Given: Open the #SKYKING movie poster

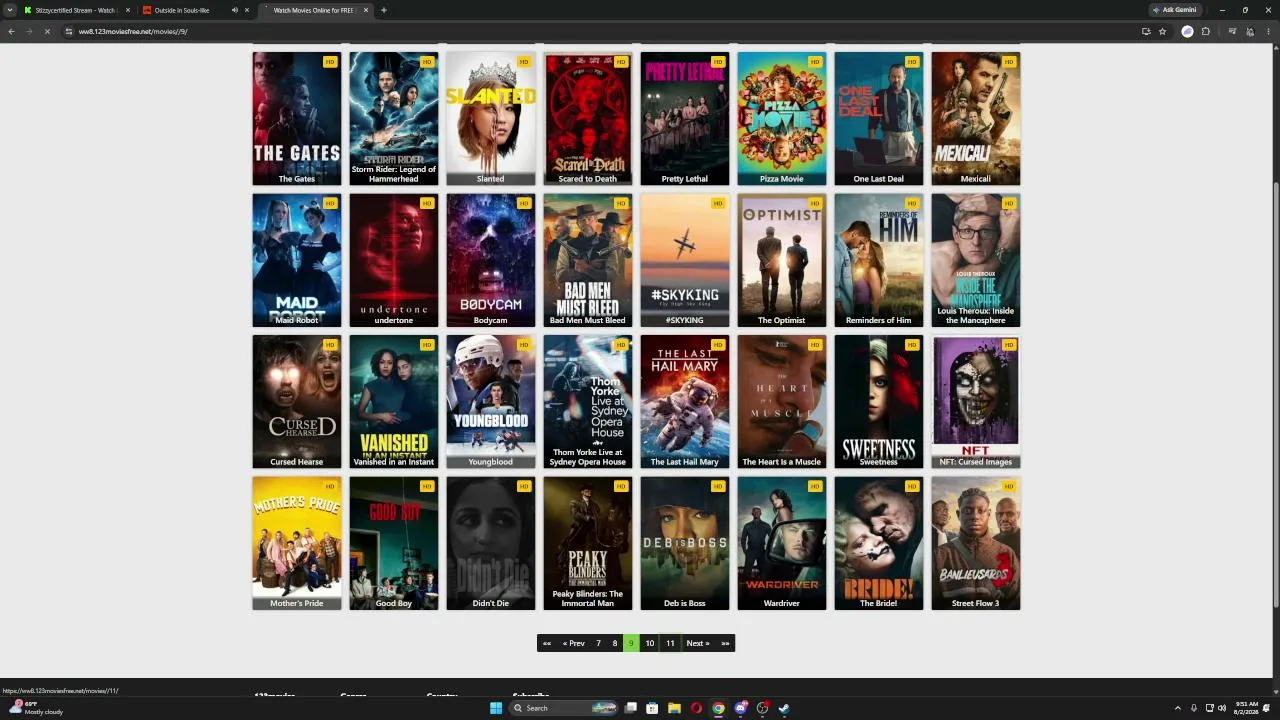Looking at the screenshot, I should pos(685,260).
